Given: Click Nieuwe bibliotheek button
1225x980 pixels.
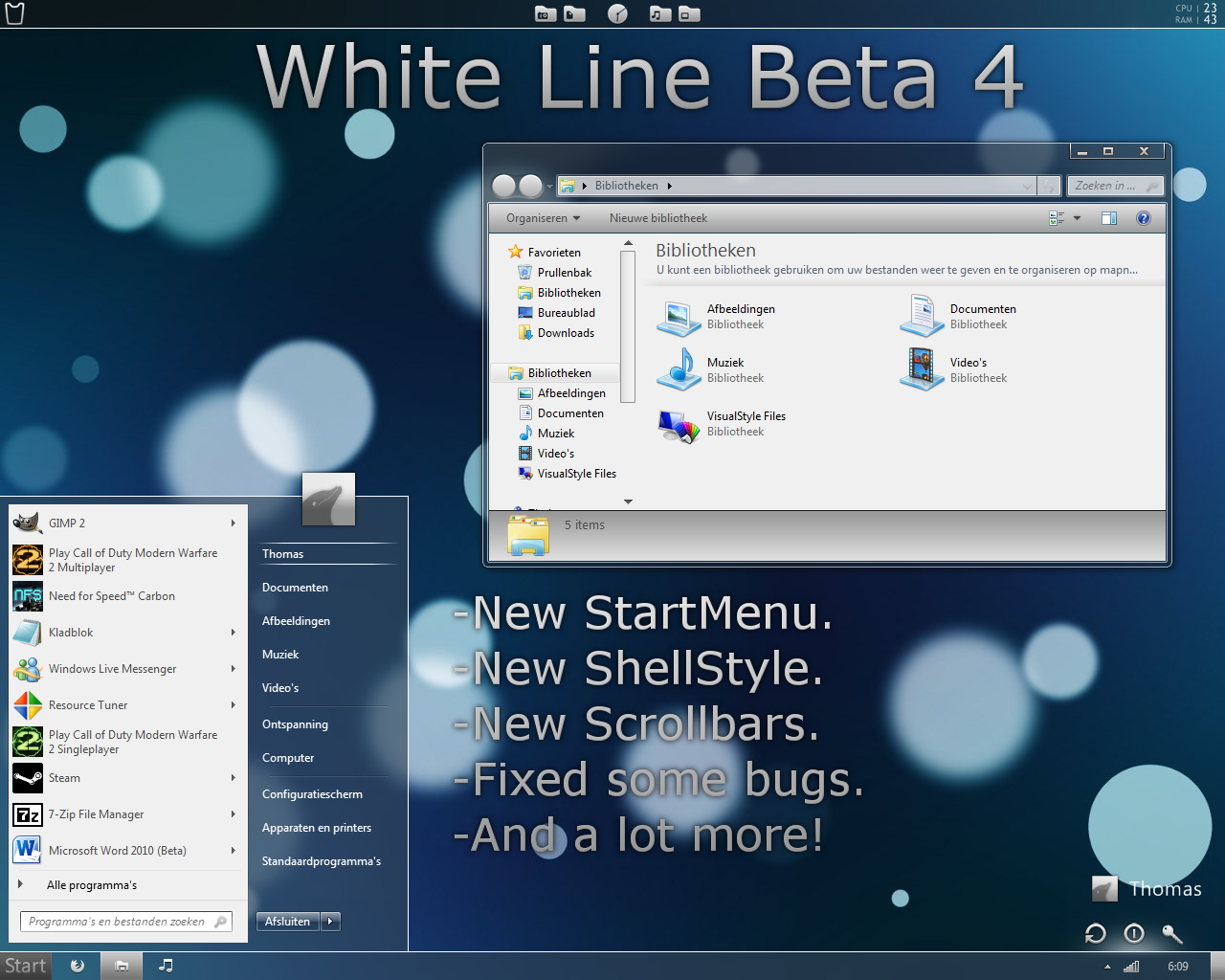Looking at the screenshot, I should tap(658, 218).
